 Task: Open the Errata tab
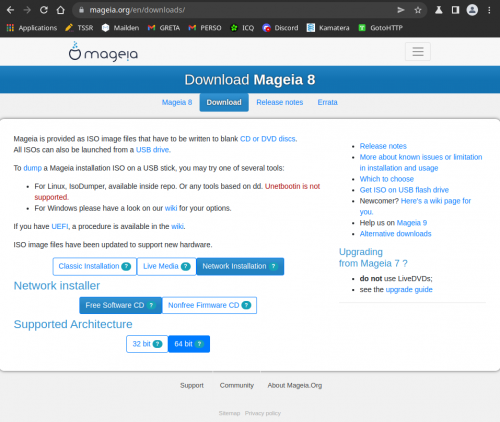coord(328,102)
